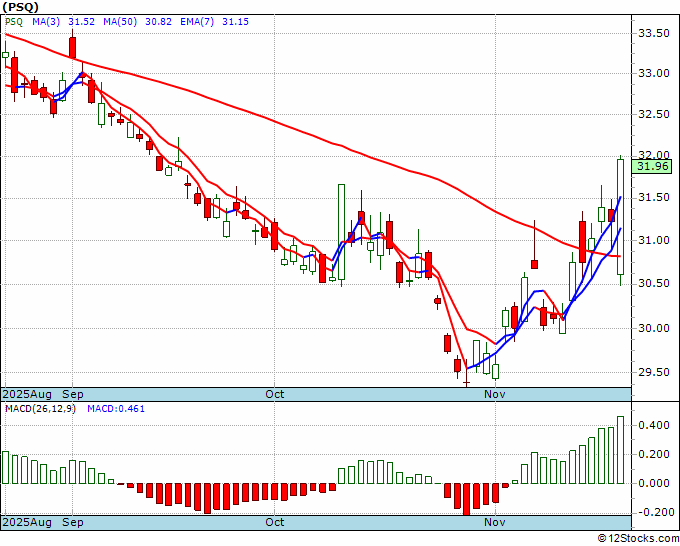Screen dimensions: 680x546
Task: Click 2025Aug on the price chart date axis
Action: coord(27,394)
